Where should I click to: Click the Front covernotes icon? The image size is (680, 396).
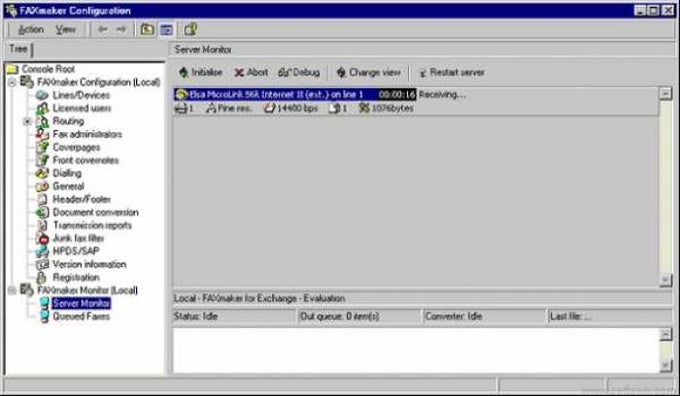pyautogui.click(x=42, y=160)
